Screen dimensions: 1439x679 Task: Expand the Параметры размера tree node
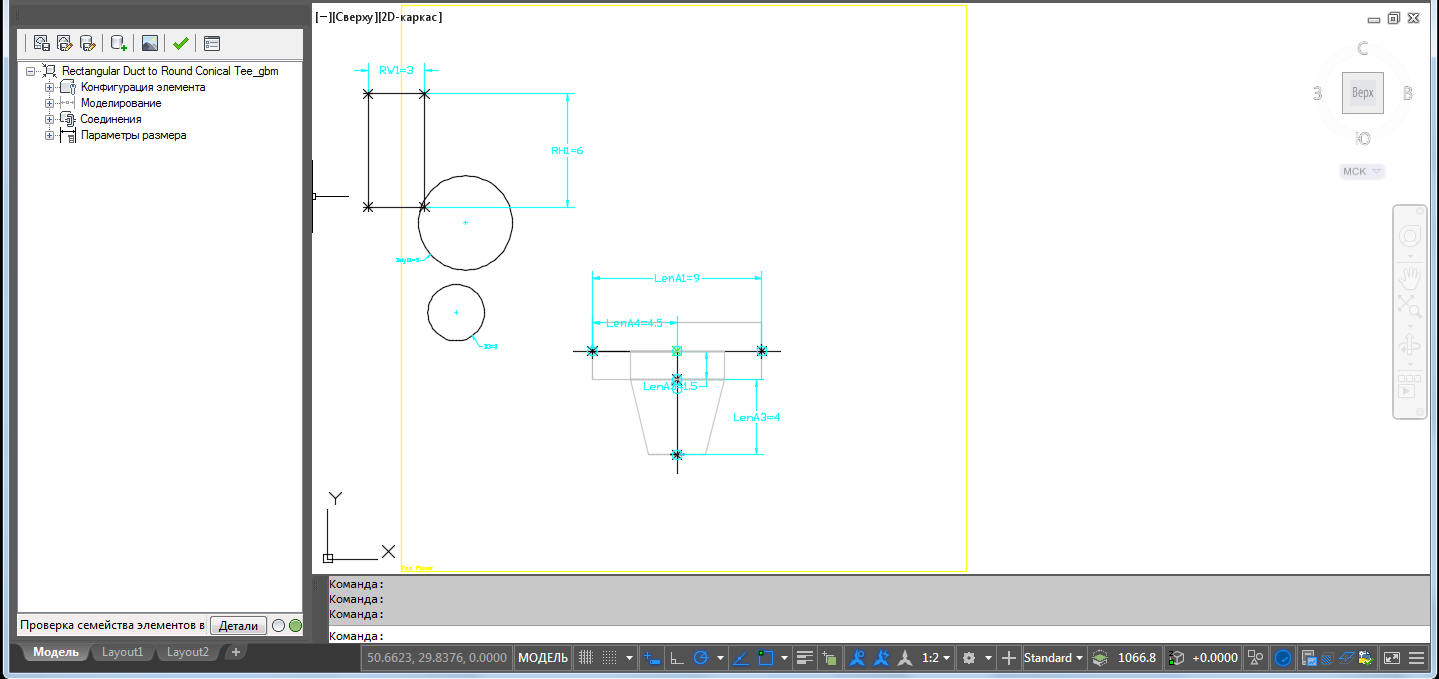[x=49, y=135]
